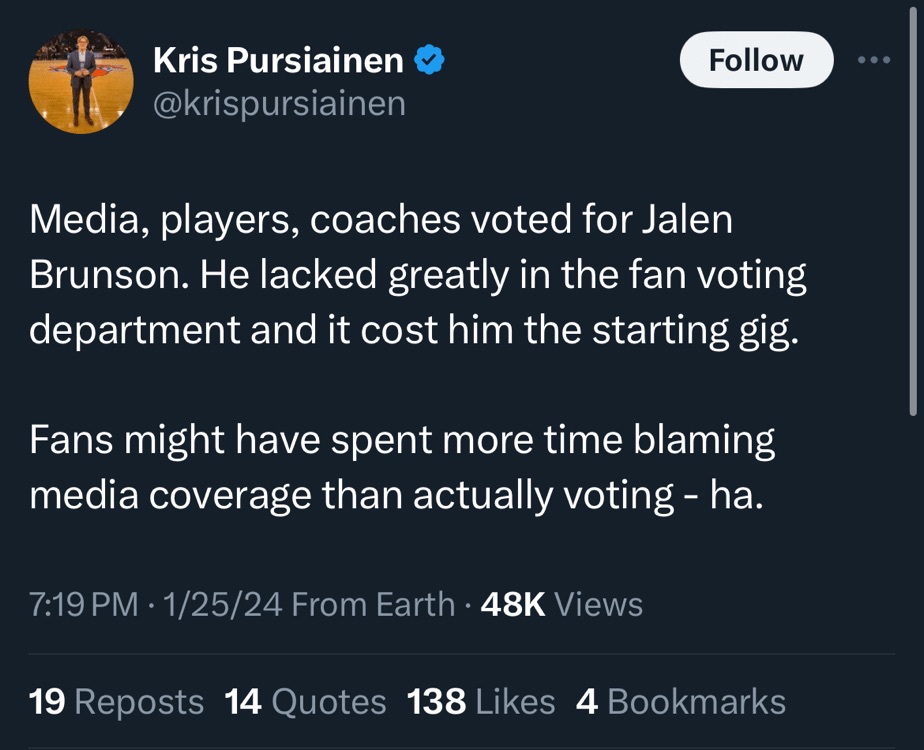924x750 pixels.
Task: Show the 19 Reposts list
Action: point(116,702)
